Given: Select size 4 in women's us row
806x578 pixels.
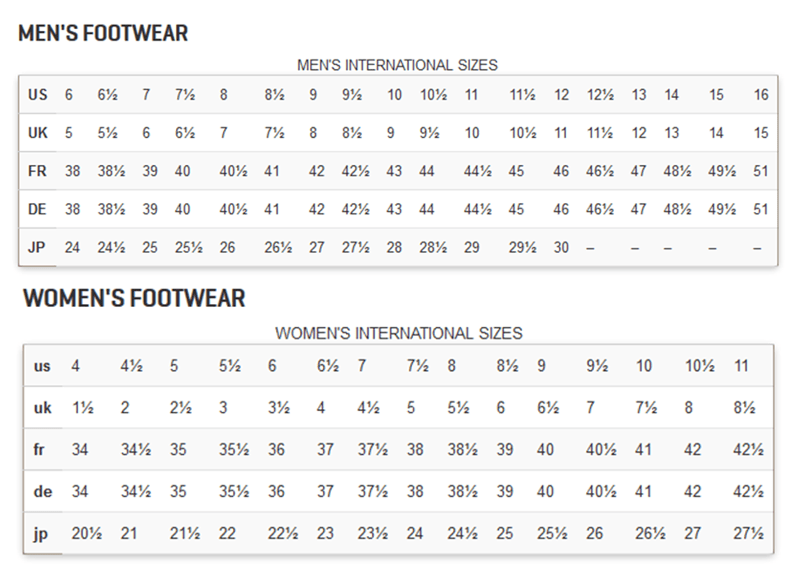Looking at the screenshot, I should pos(76,366).
